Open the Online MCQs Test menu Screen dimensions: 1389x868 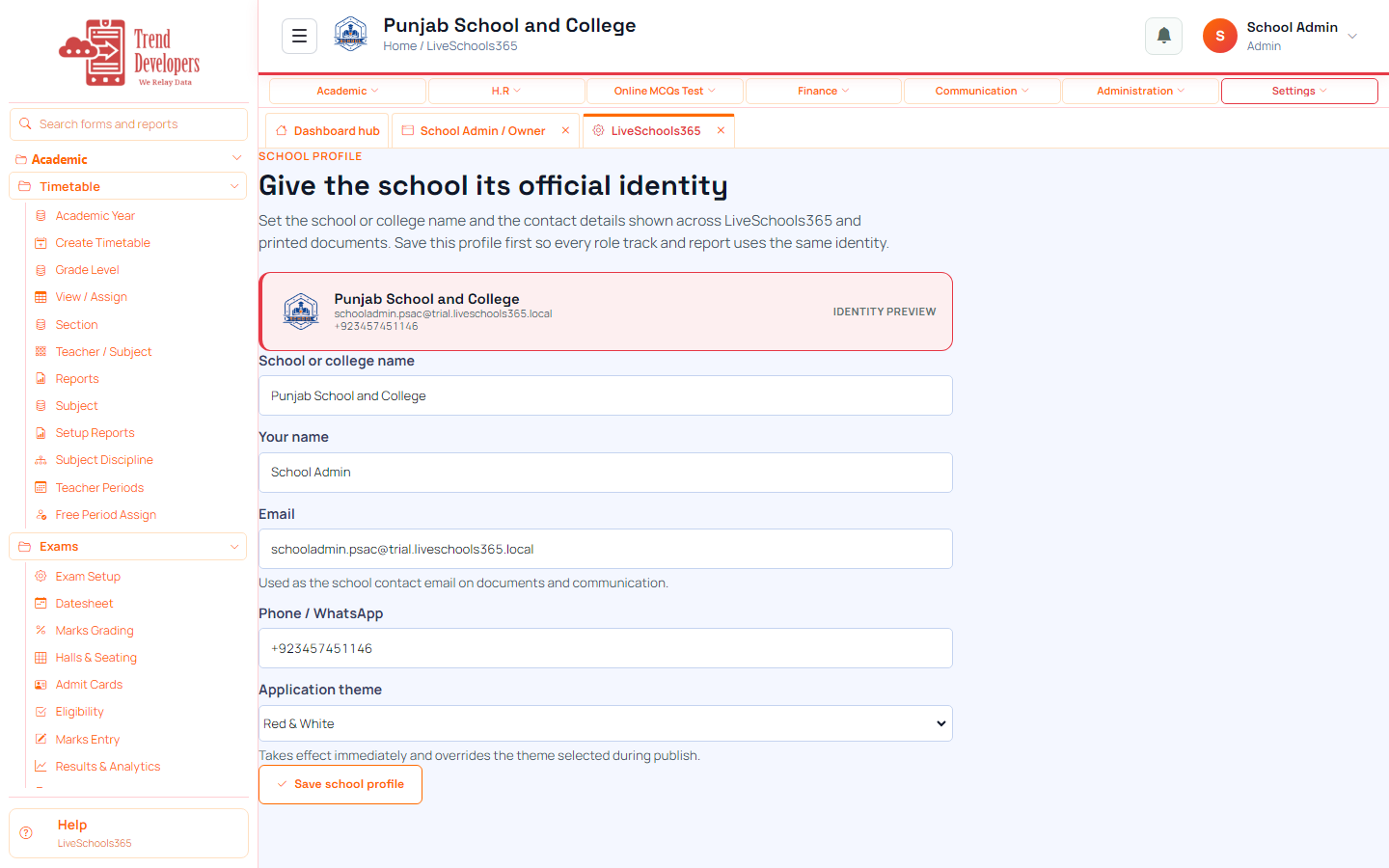[665, 91]
